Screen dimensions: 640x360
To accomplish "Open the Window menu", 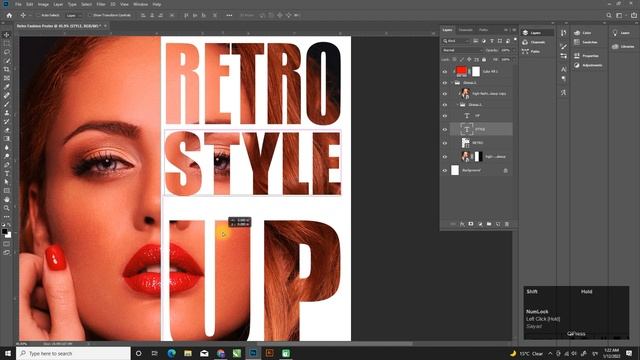I will (x=140, y=4).
